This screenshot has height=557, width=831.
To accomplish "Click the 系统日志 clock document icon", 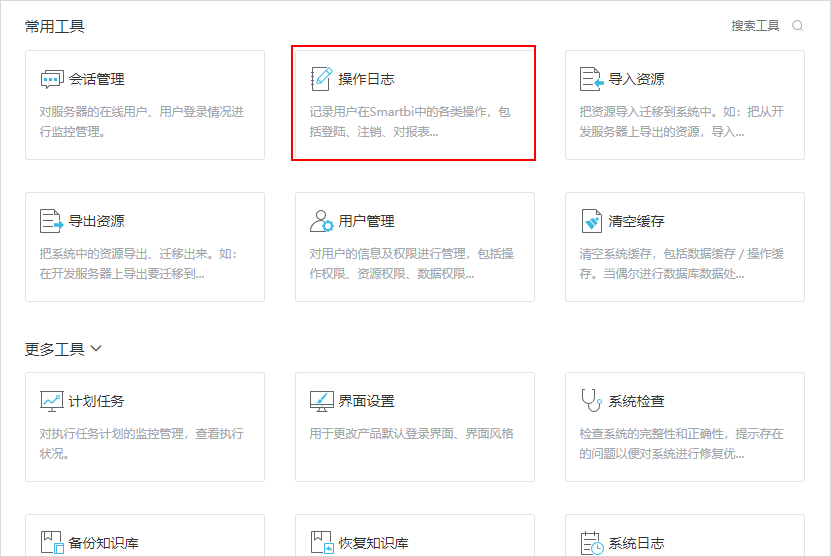I will (591, 543).
